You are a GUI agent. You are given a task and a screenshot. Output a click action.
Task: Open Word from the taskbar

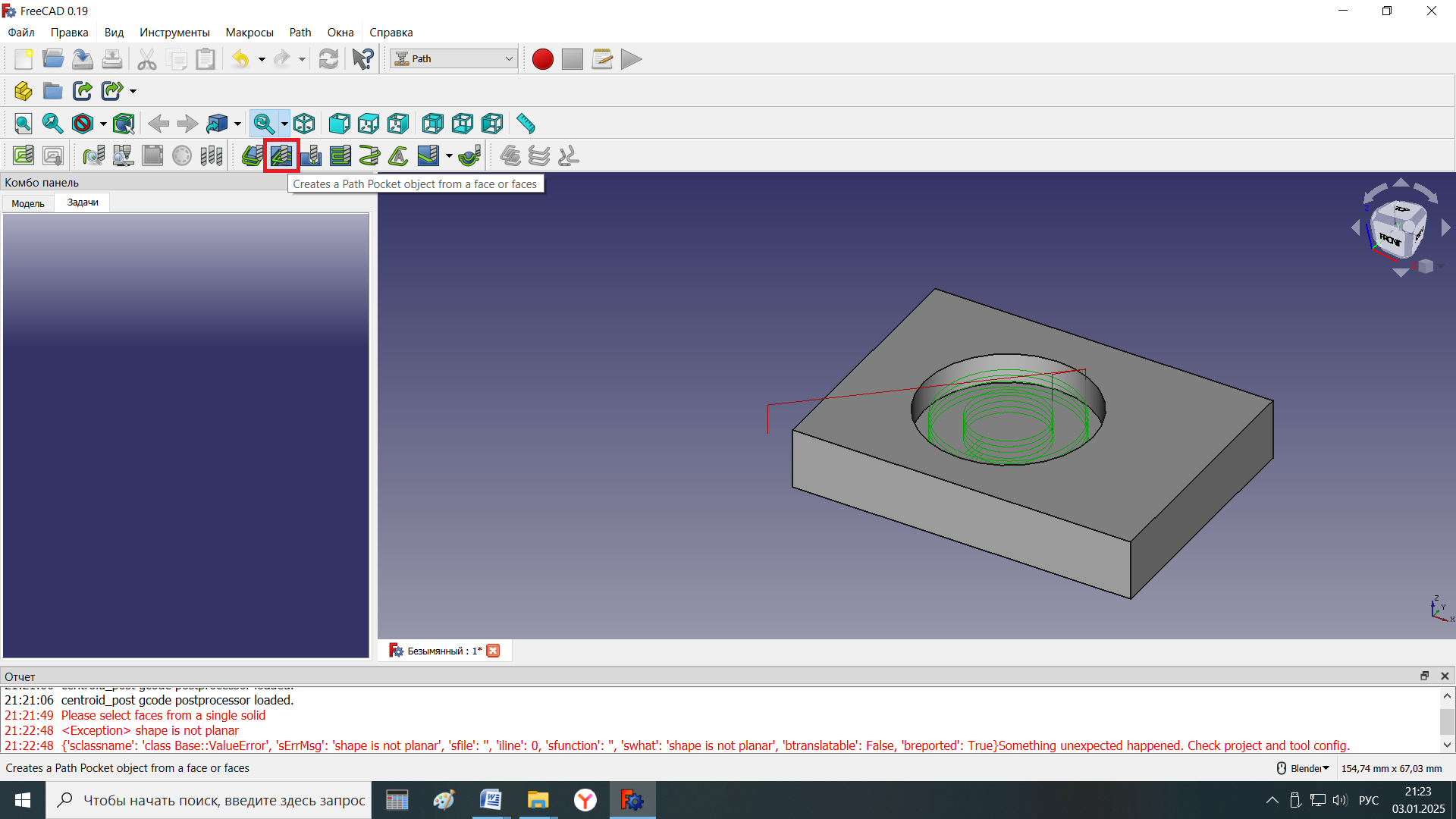tap(491, 800)
